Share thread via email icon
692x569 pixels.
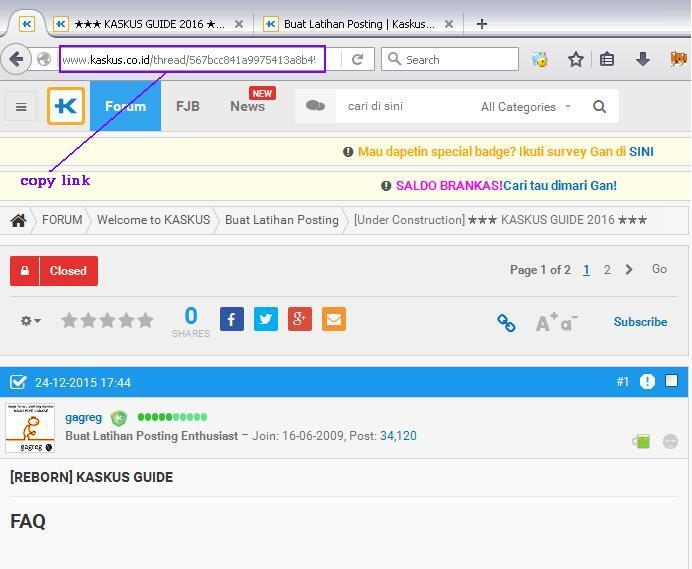[x=334, y=319]
